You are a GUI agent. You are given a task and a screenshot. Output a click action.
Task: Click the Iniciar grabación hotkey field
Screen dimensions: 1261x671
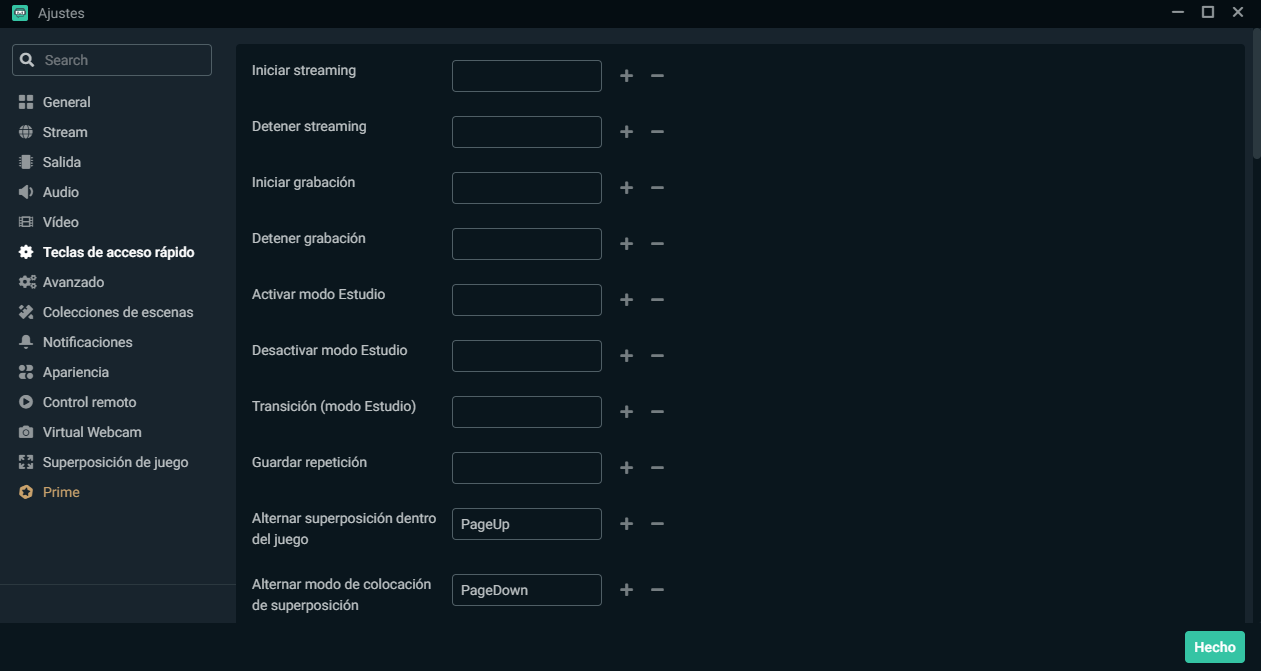point(526,187)
